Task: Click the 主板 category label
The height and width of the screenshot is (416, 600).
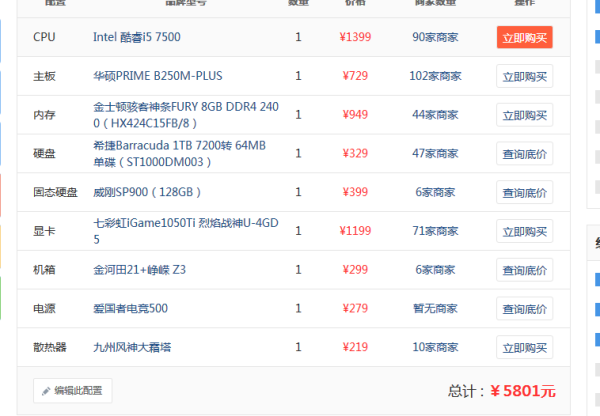Action: (44, 76)
